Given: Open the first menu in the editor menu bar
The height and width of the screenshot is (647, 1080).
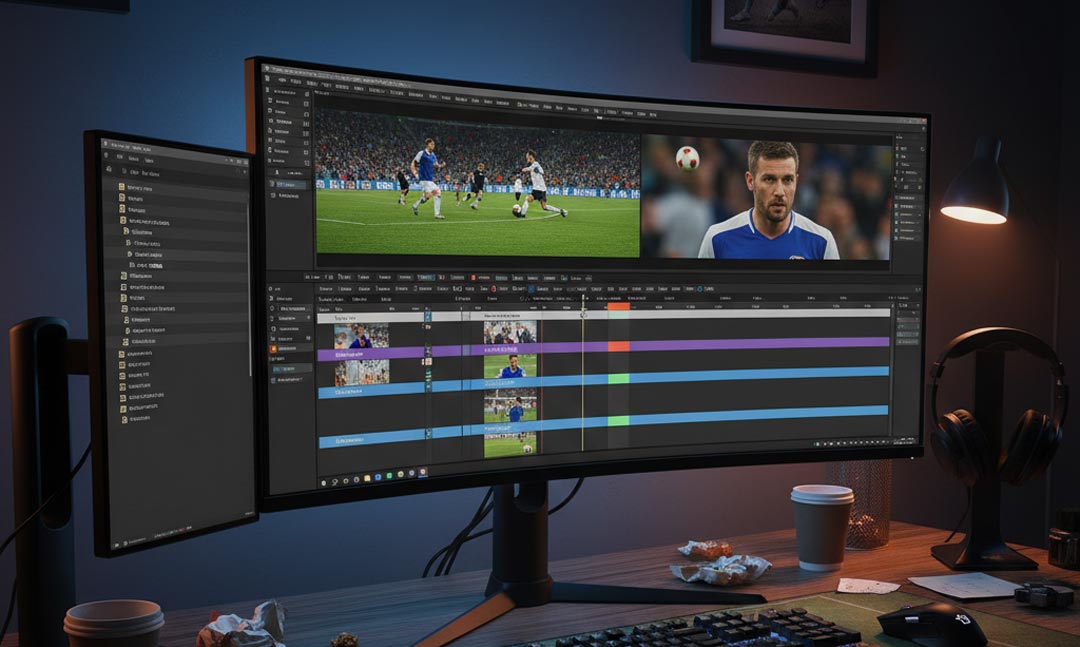Looking at the screenshot, I should (x=281, y=80).
